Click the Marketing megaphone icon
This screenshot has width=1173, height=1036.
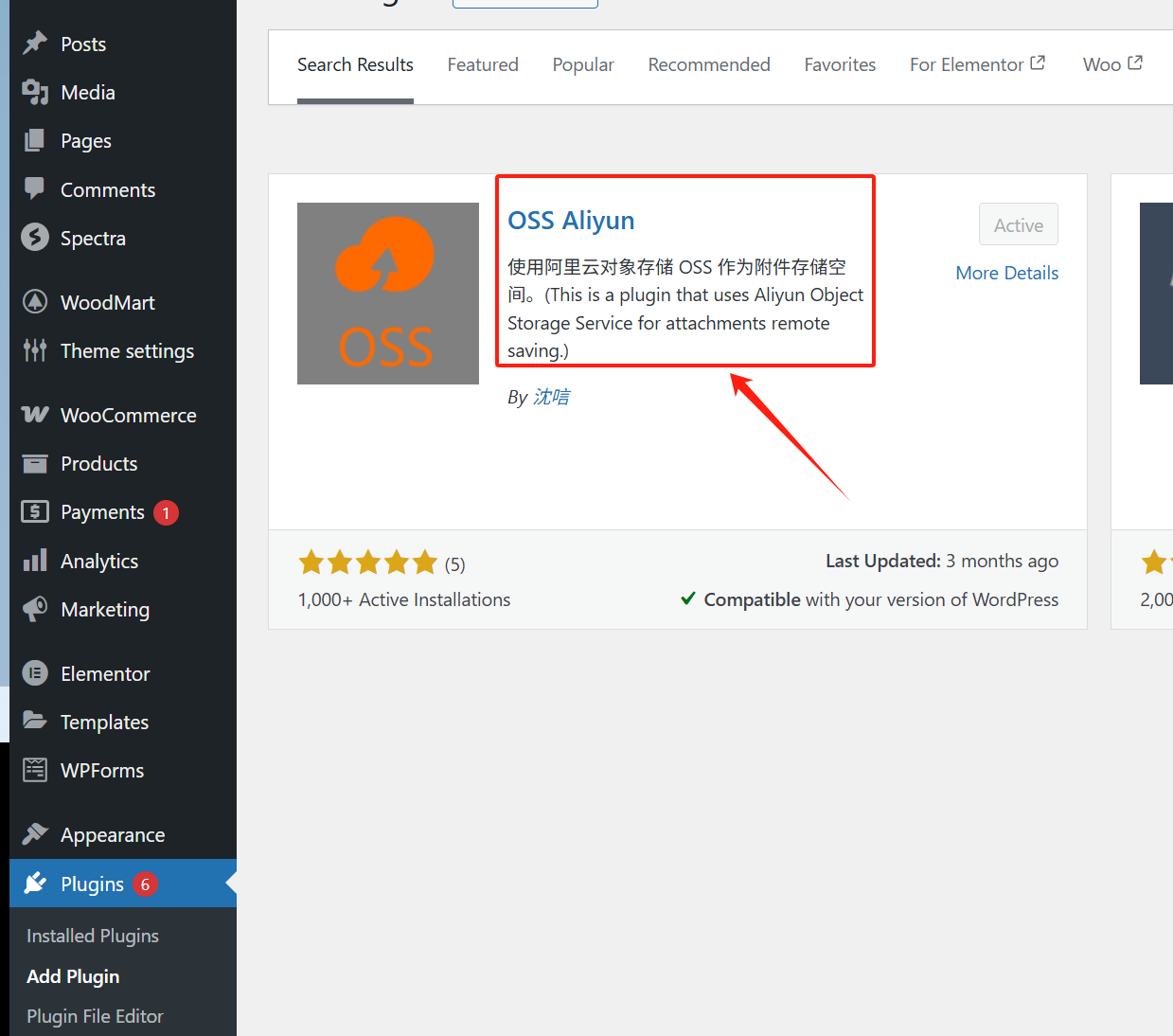(35, 609)
